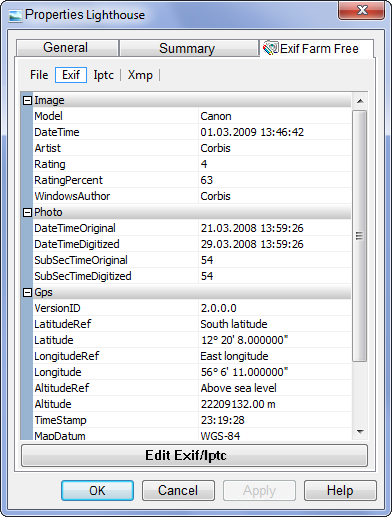Switch to the Summary tab

(x=189, y=48)
